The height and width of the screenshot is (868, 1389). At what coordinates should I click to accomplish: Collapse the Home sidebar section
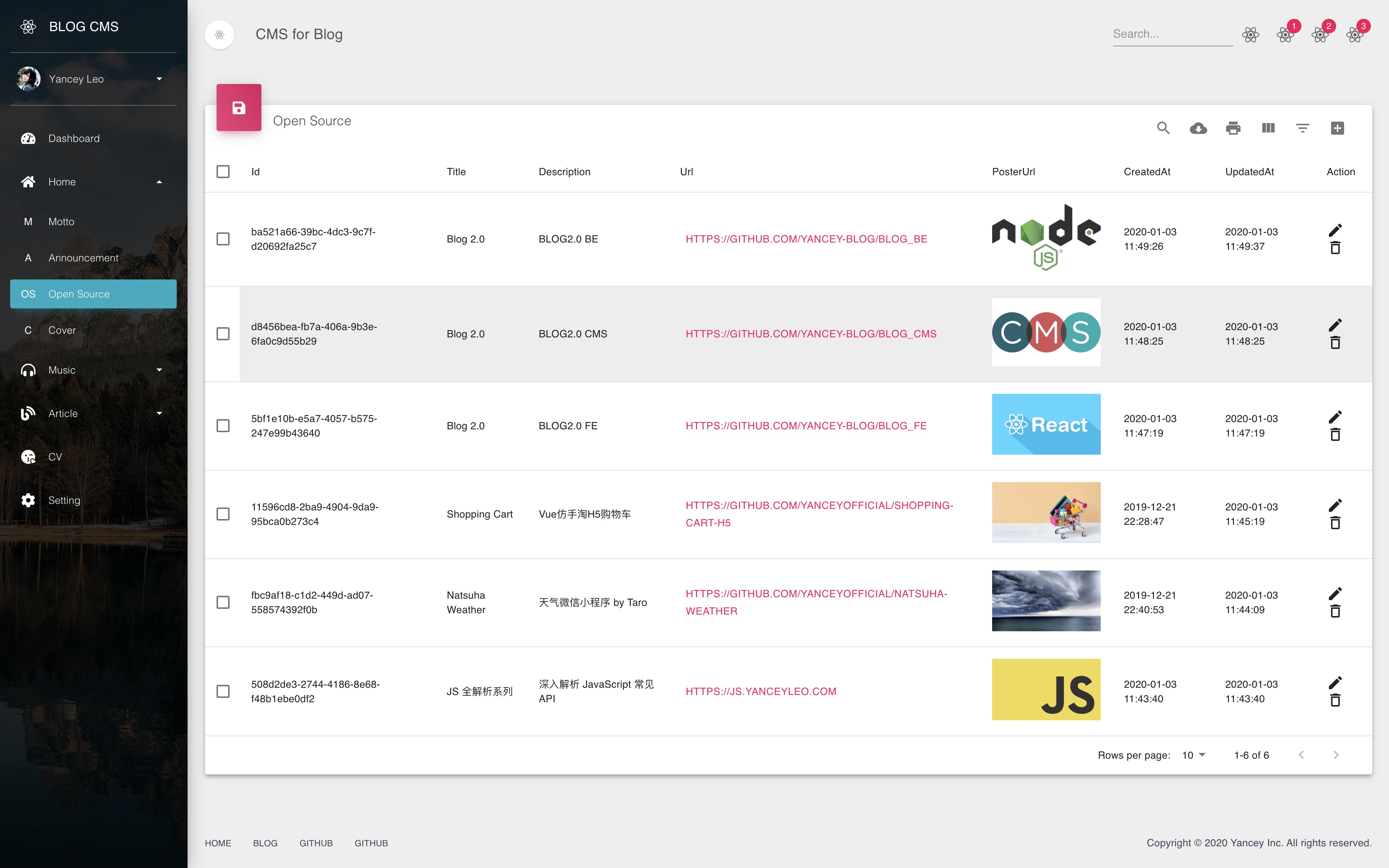[93, 182]
